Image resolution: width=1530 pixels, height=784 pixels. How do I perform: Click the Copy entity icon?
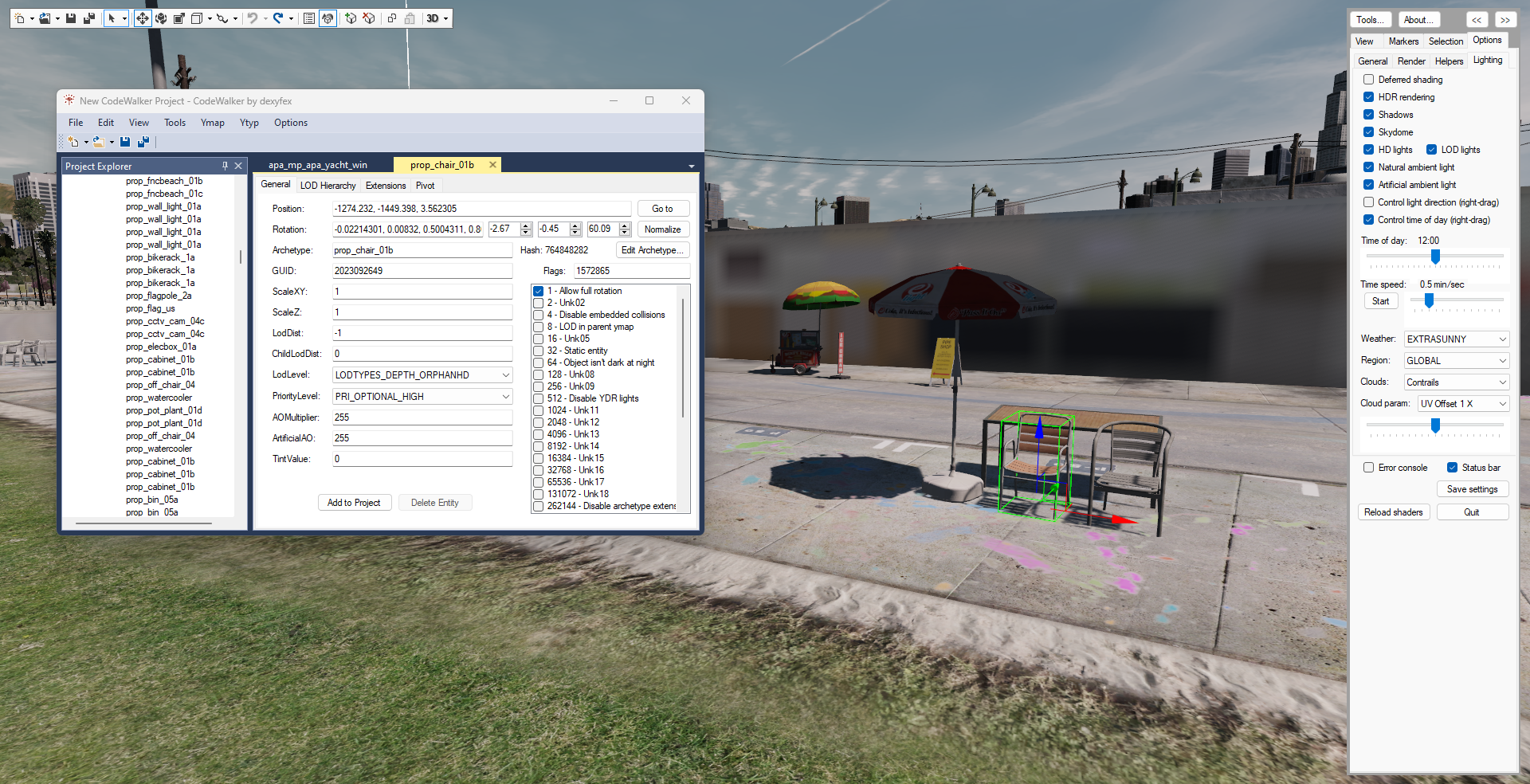(392, 18)
